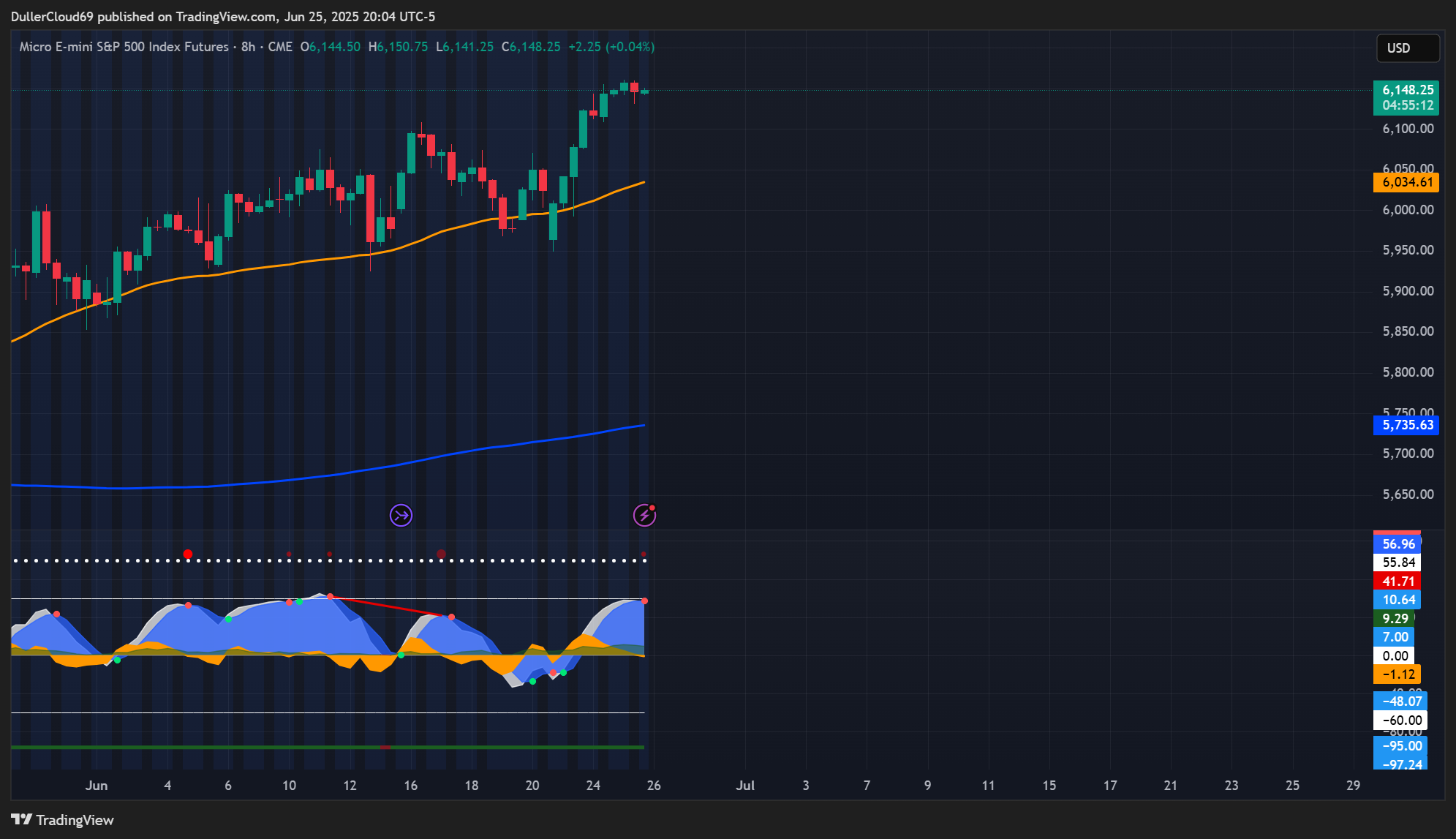Image resolution: width=1456 pixels, height=839 pixels.
Task: Select the open value O6,144.50
Action: click(x=331, y=47)
